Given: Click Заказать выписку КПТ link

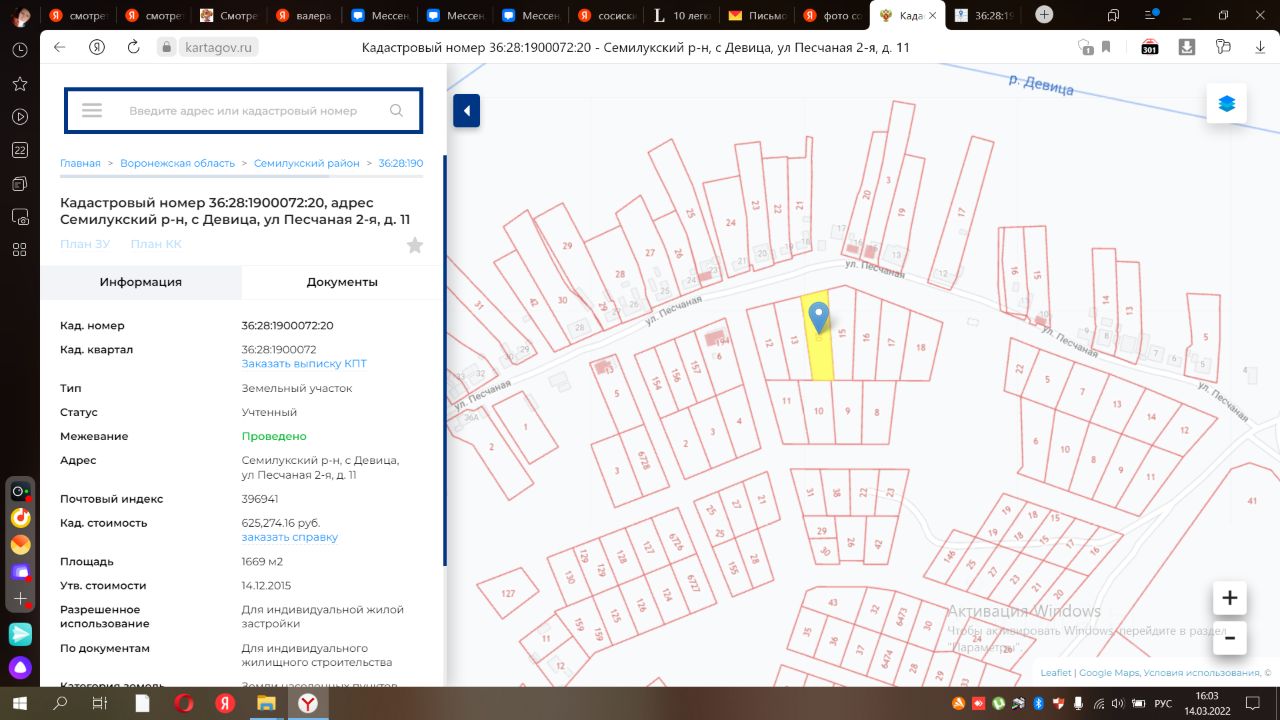Looking at the screenshot, I should [304, 364].
